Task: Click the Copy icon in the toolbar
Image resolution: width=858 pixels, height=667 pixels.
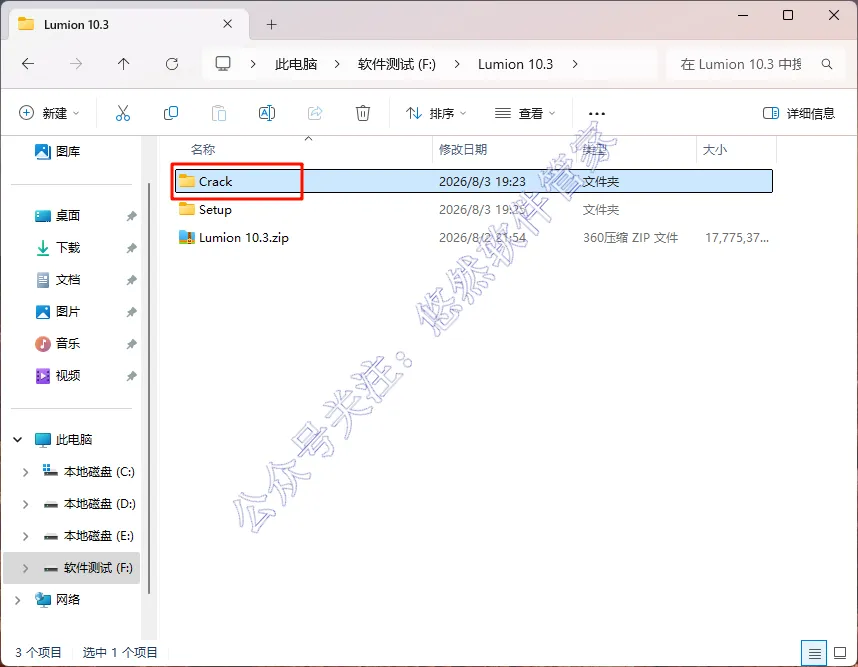Action: tap(171, 113)
